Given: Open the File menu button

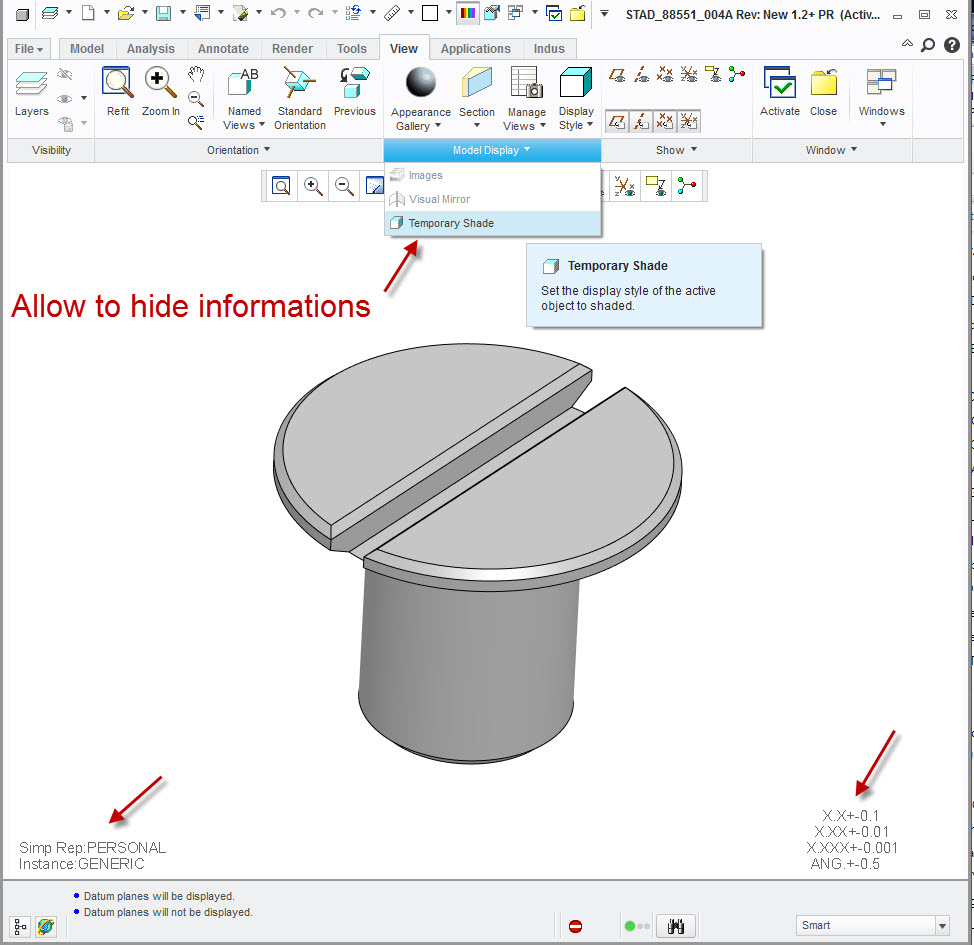Looking at the screenshot, I should coord(28,49).
